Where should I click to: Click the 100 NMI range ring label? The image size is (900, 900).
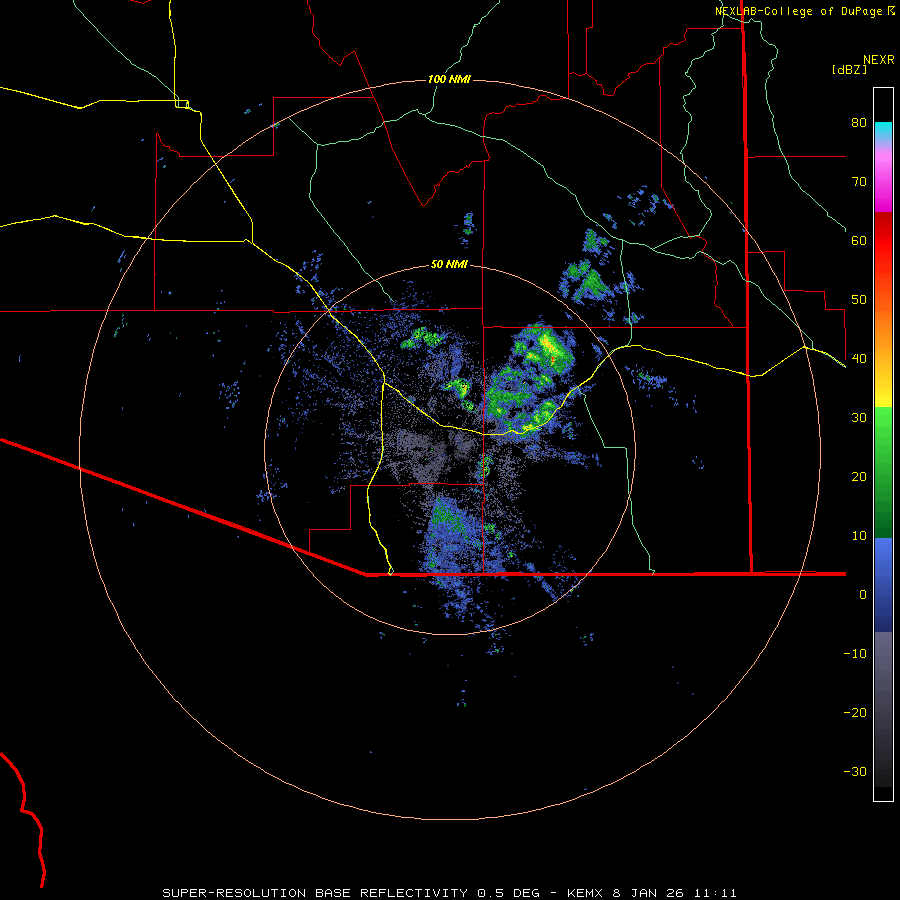click(x=449, y=79)
